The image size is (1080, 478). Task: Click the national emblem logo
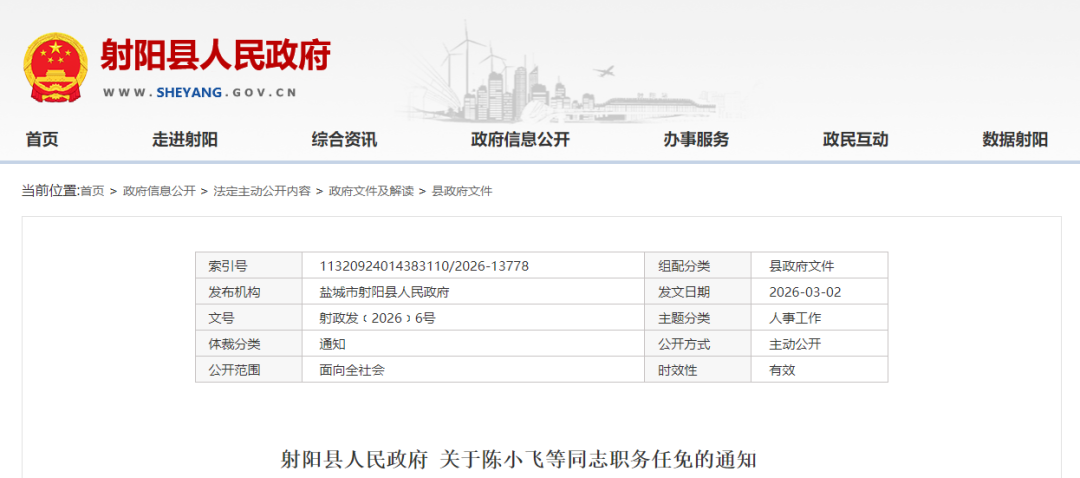pos(56,67)
